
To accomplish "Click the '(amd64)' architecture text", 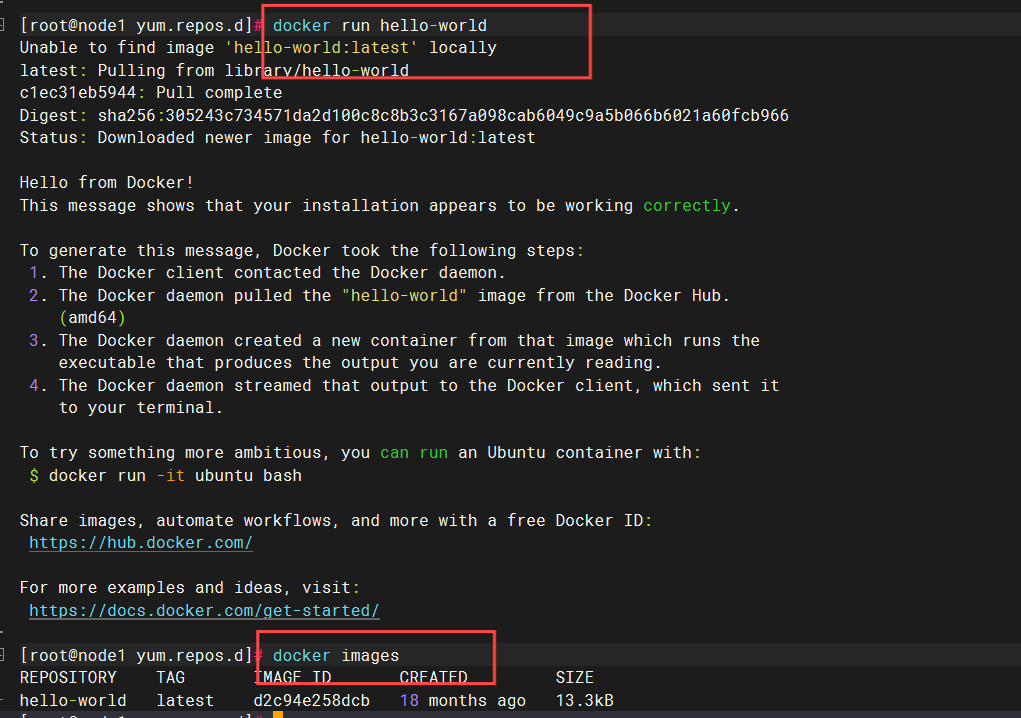I will (92, 317).
